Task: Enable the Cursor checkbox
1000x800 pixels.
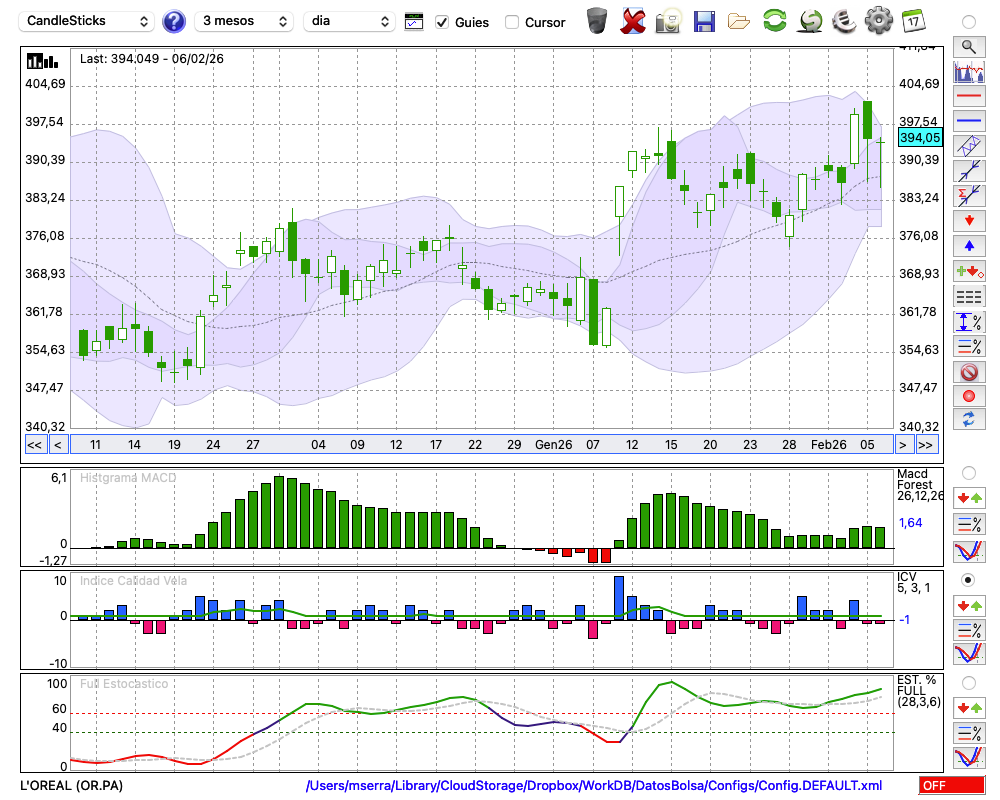Action: pyautogui.click(x=512, y=22)
